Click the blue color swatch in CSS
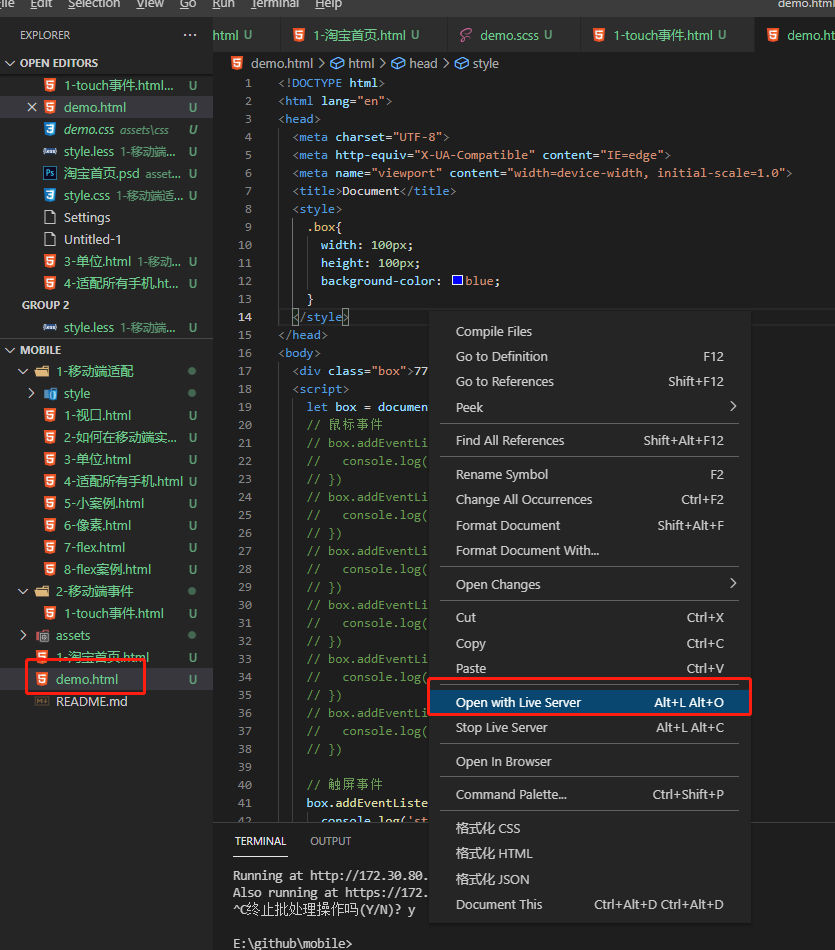Screen dimensions: 835x950 tap(457, 281)
